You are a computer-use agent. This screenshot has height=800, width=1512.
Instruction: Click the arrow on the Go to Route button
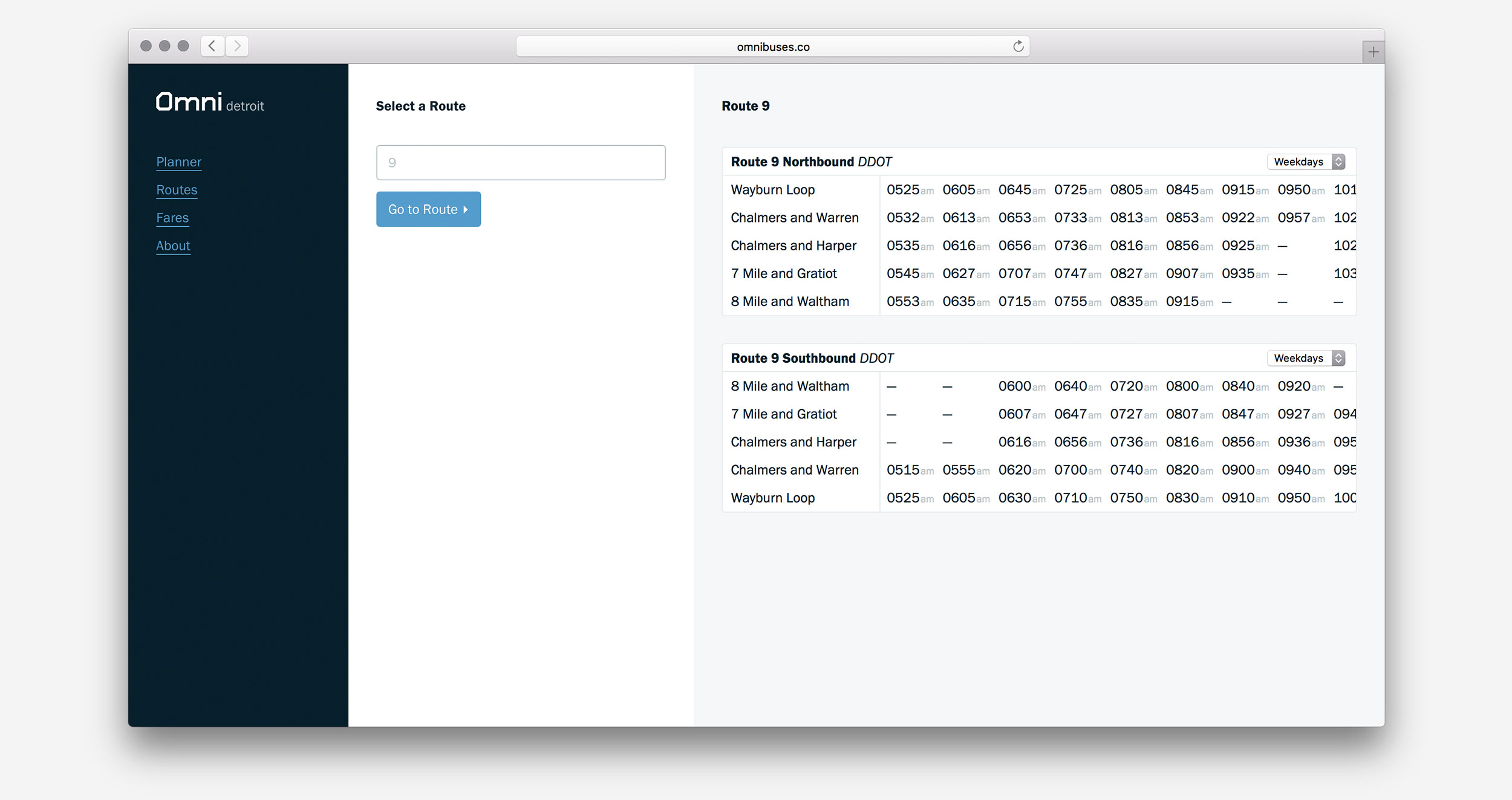465,209
